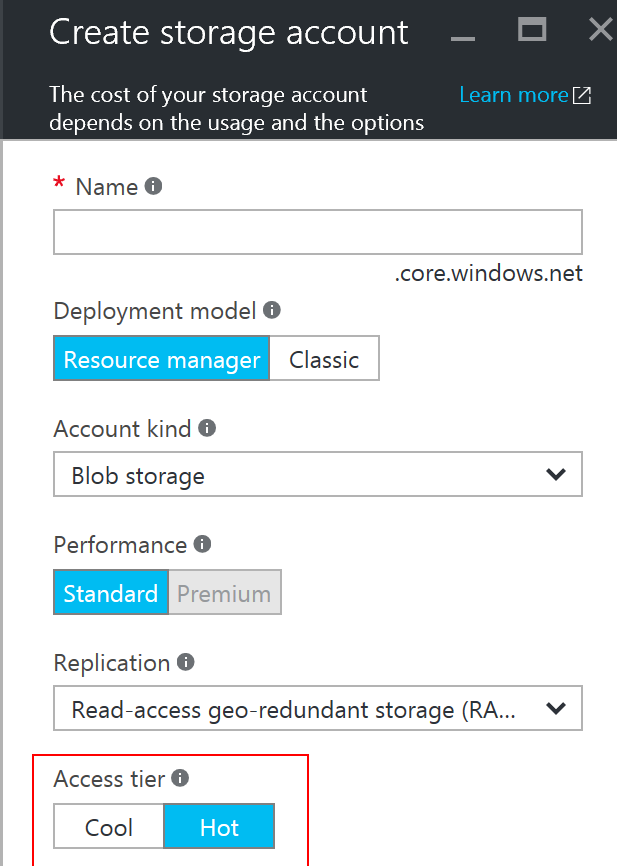Click the storage account Name text field

[x=318, y=232]
